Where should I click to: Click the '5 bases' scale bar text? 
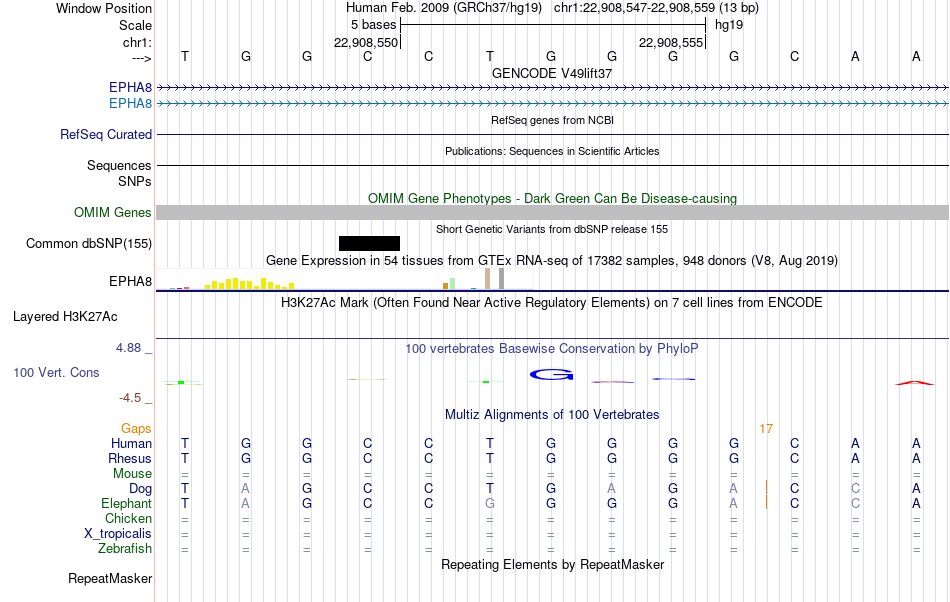tap(373, 25)
